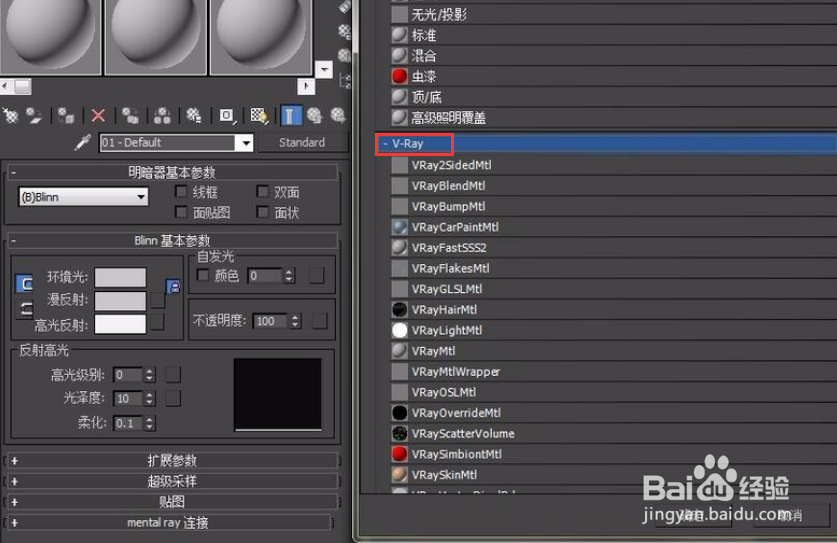Screen dimensions: 837x543
Task: Click the Make Unique icon
Action: tap(162, 115)
